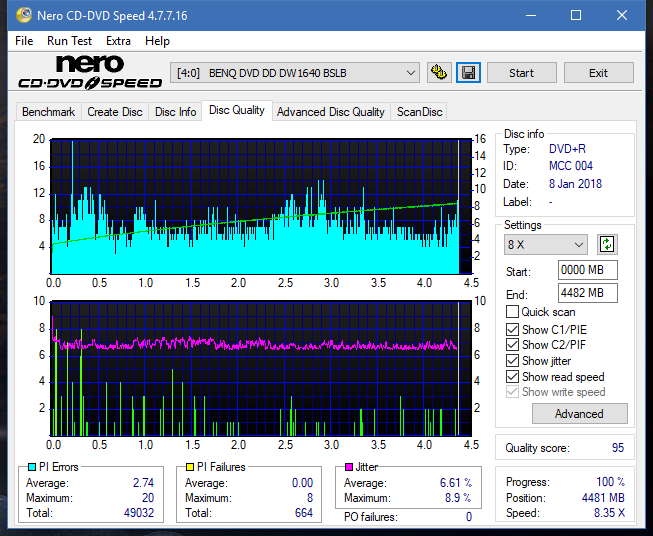Click the PI Errors maximum 20
653x536 pixels.
tap(147, 498)
